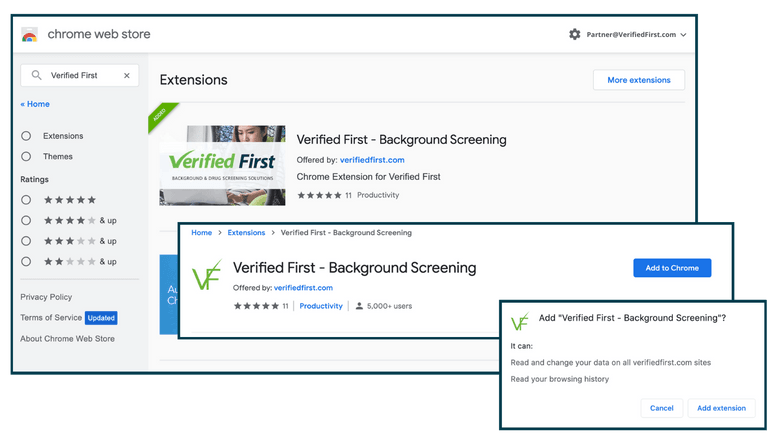This screenshot has width=780, height=439.
Task: Filter by three stars & up
Action: tap(26, 241)
